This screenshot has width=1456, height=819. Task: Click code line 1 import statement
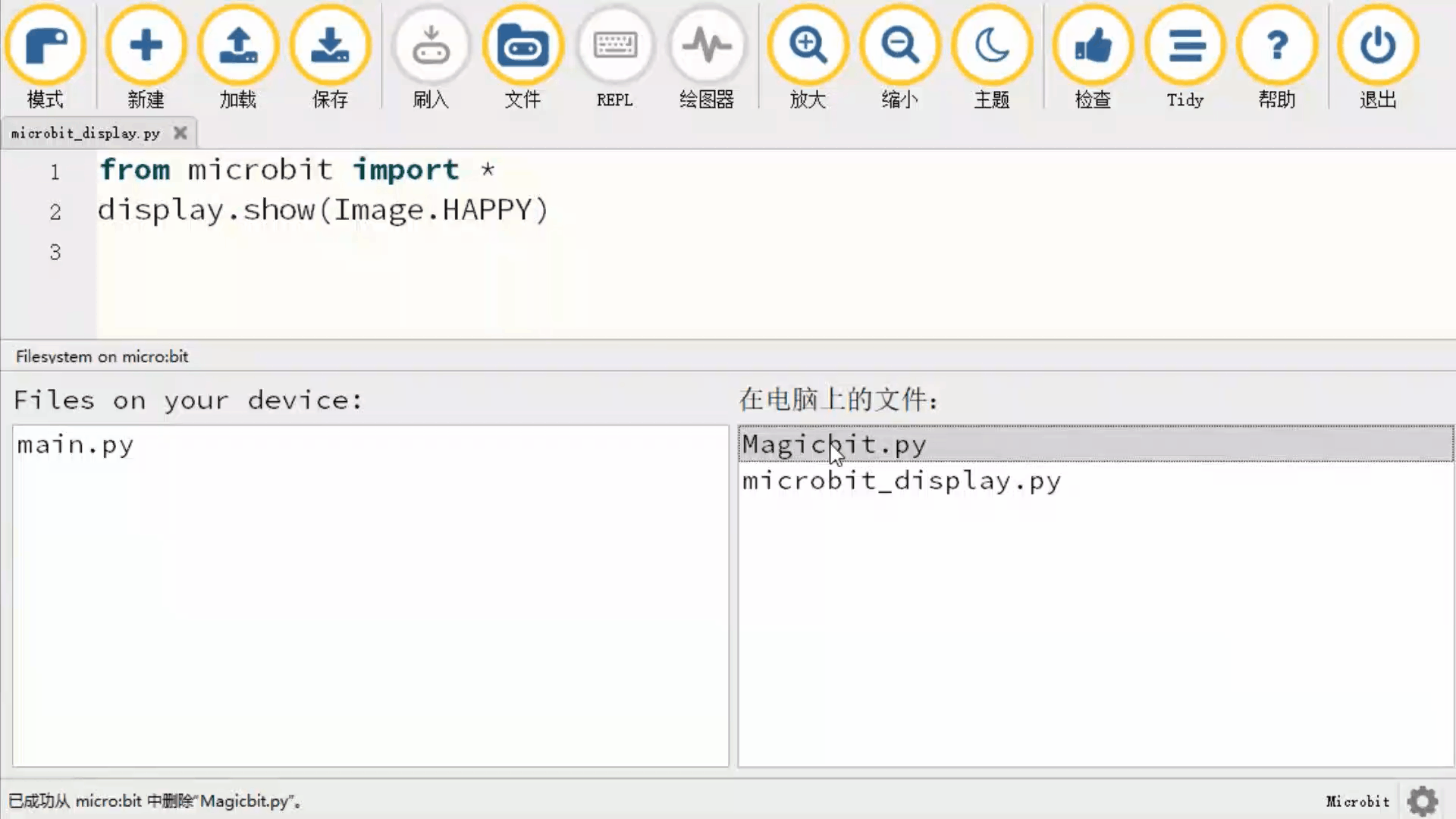(297, 170)
